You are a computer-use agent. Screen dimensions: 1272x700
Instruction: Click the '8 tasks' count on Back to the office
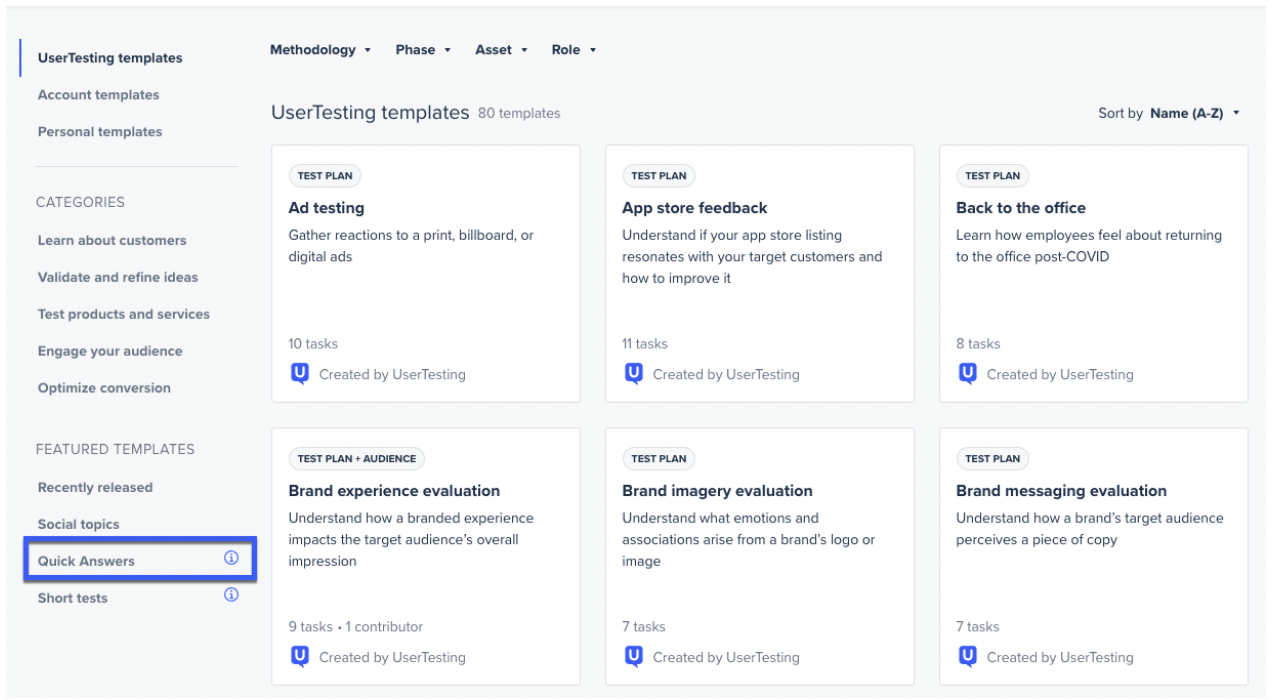pyautogui.click(x=978, y=344)
